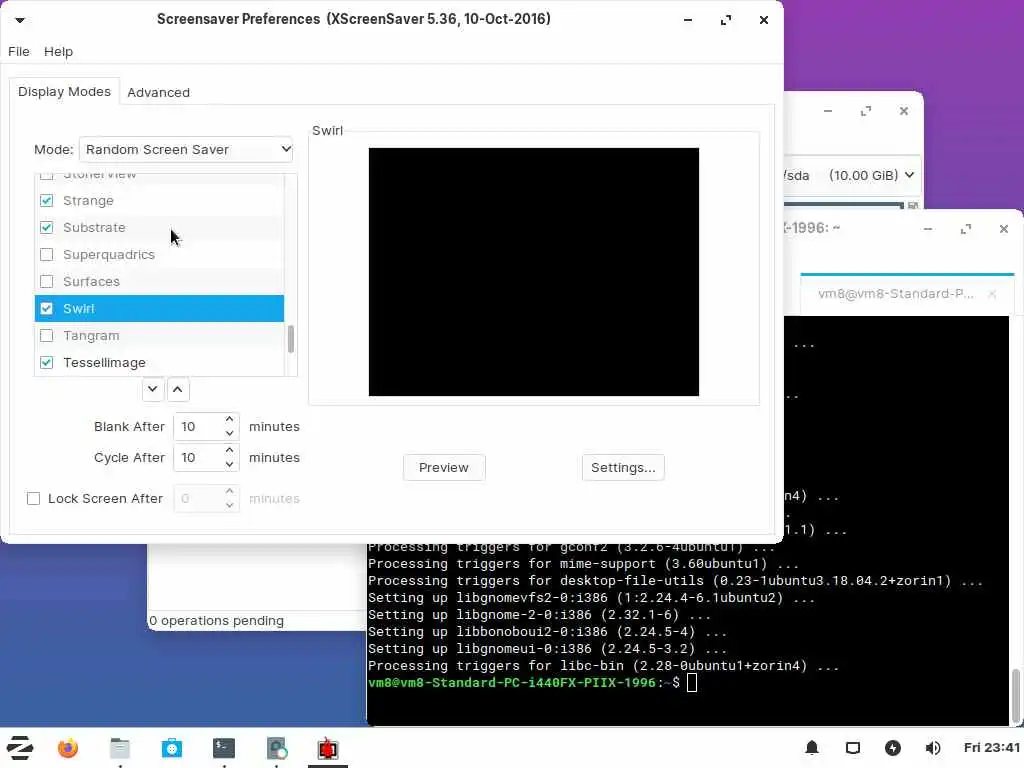This screenshot has width=1024, height=768.
Task: Select the Tangram row in list
Action: click(x=159, y=336)
